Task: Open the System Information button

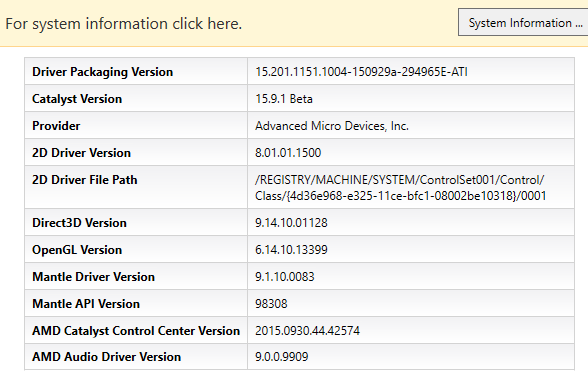Action: click(523, 22)
